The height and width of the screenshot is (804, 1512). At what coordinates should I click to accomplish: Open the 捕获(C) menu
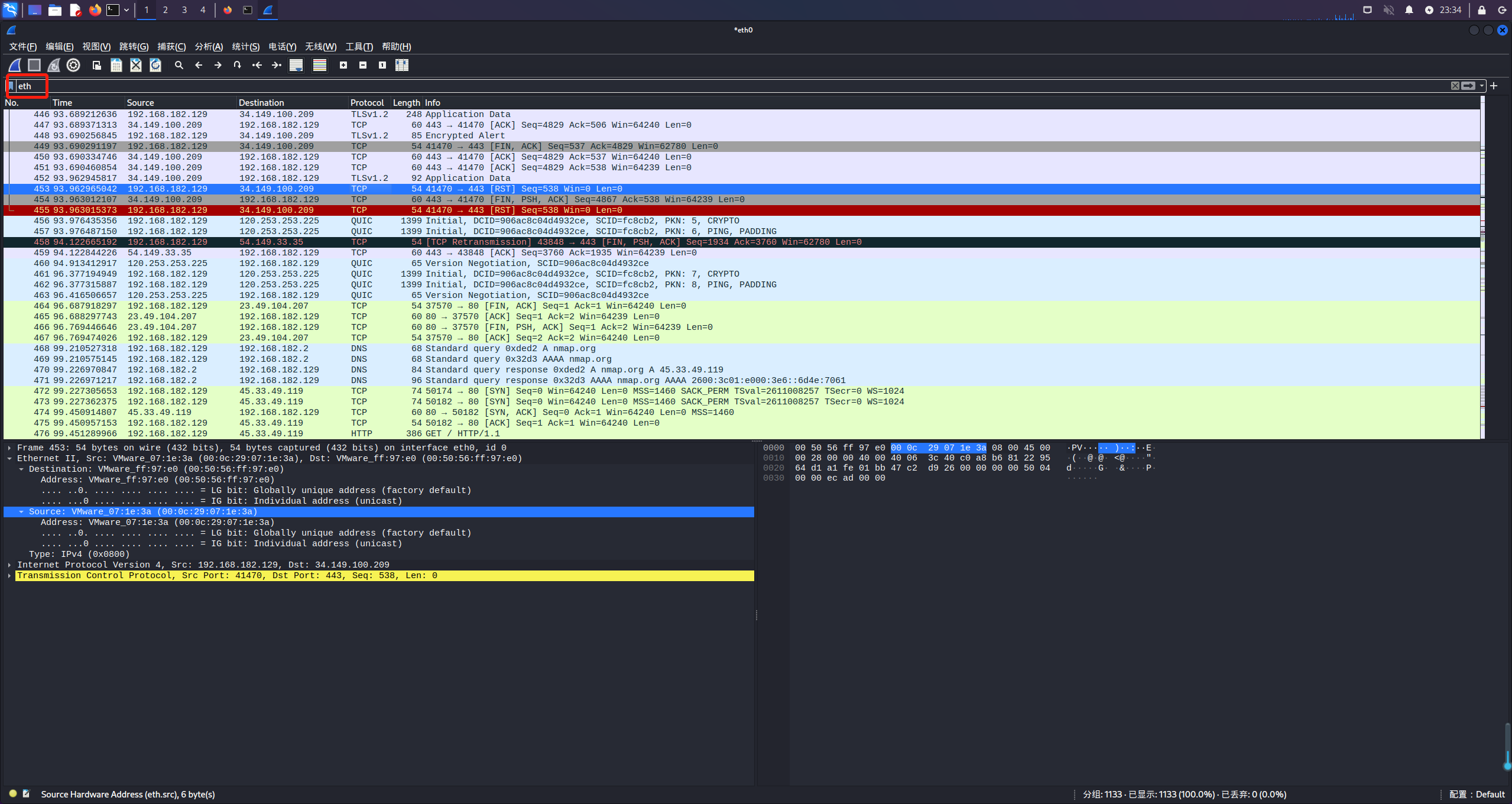point(171,47)
